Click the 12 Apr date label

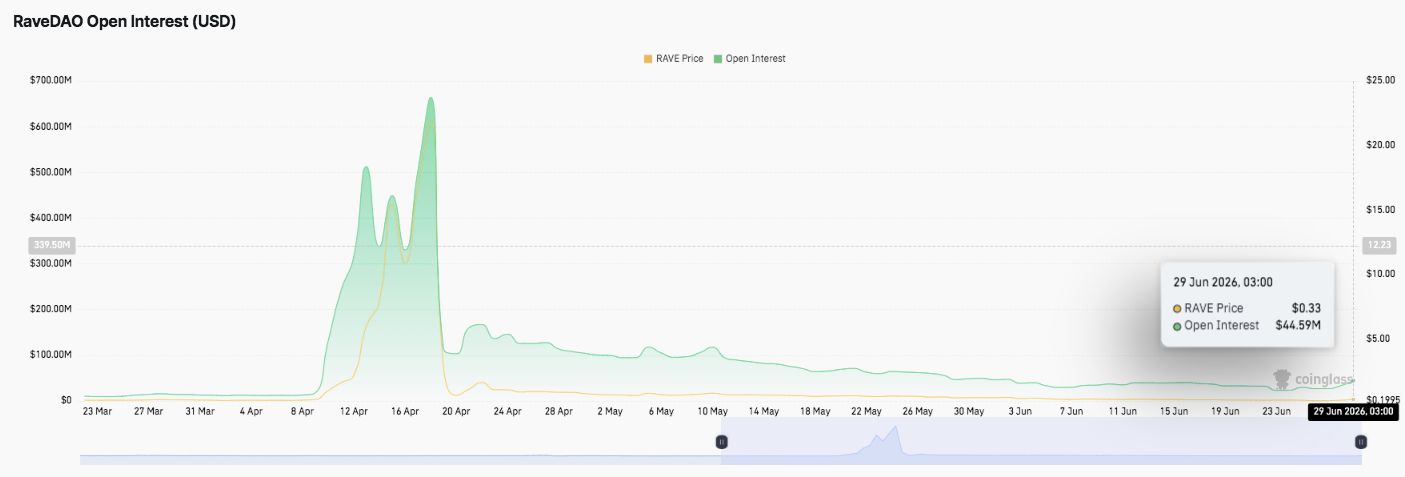(354, 411)
